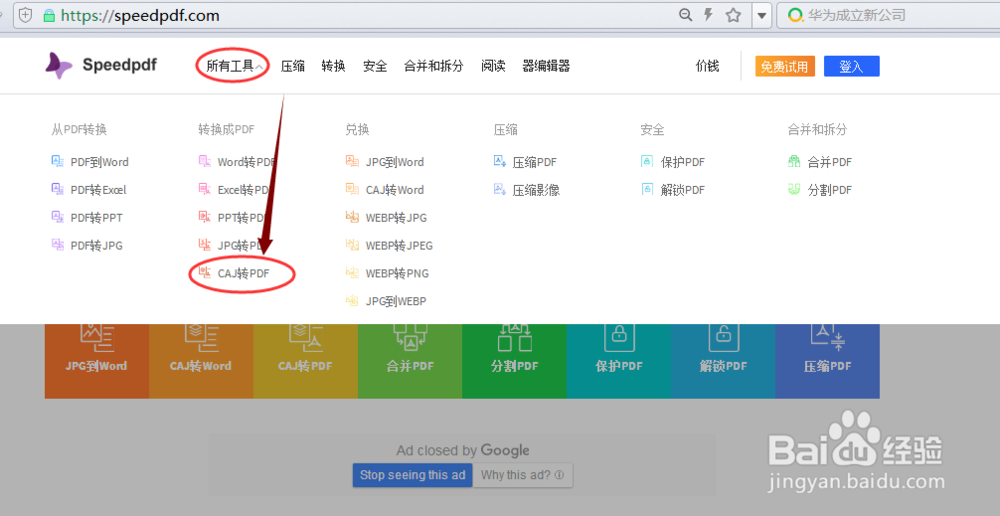Bookmark the page with star icon
The width and height of the screenshot is (1000, 516).
(x=733, y=15)
